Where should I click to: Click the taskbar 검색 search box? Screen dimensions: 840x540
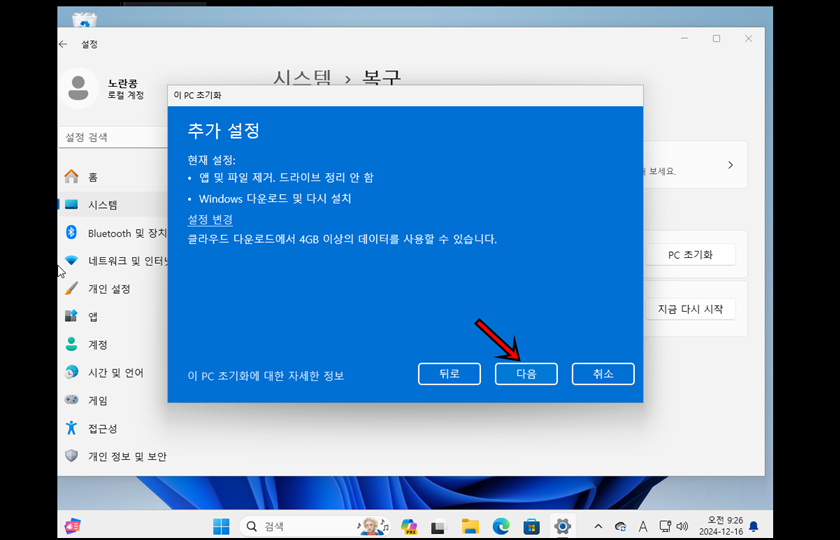click(316, 526)
